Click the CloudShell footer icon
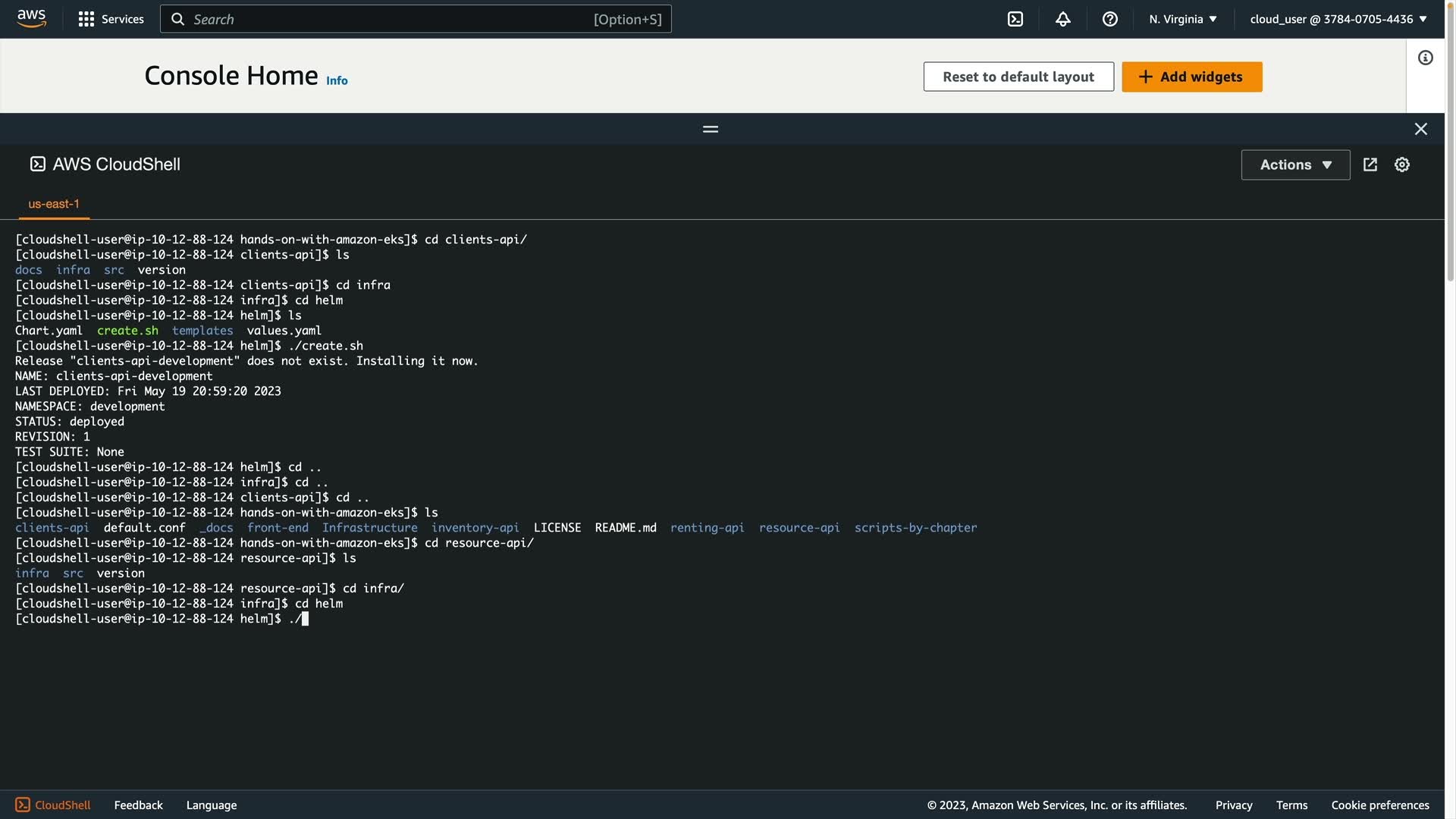 23,805
